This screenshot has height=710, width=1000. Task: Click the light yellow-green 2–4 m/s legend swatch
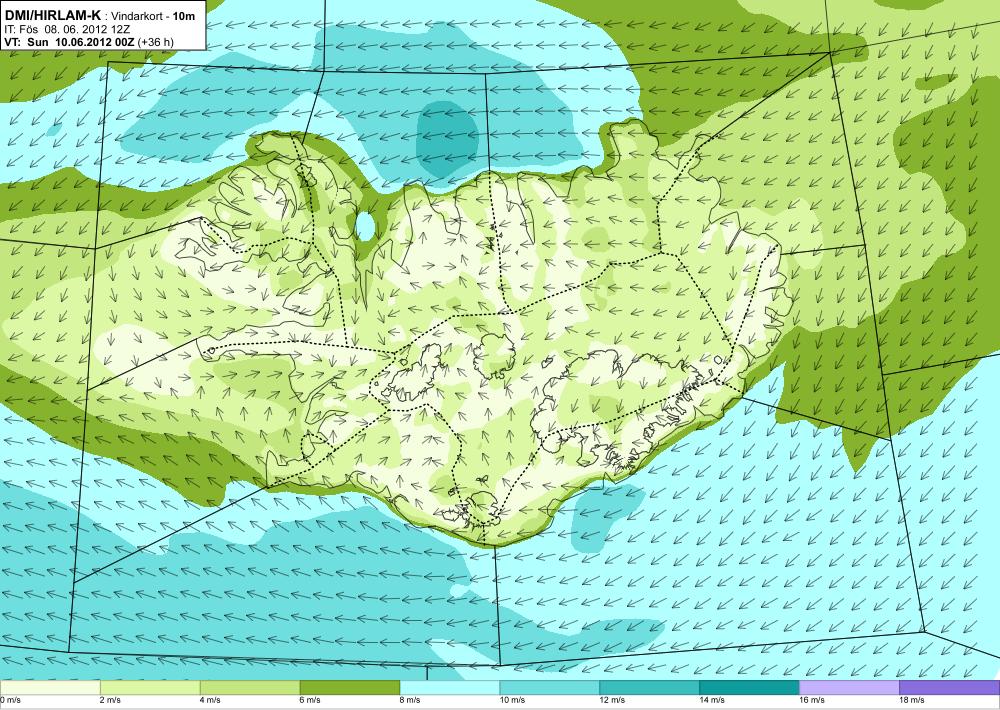(x=150, y=688)
